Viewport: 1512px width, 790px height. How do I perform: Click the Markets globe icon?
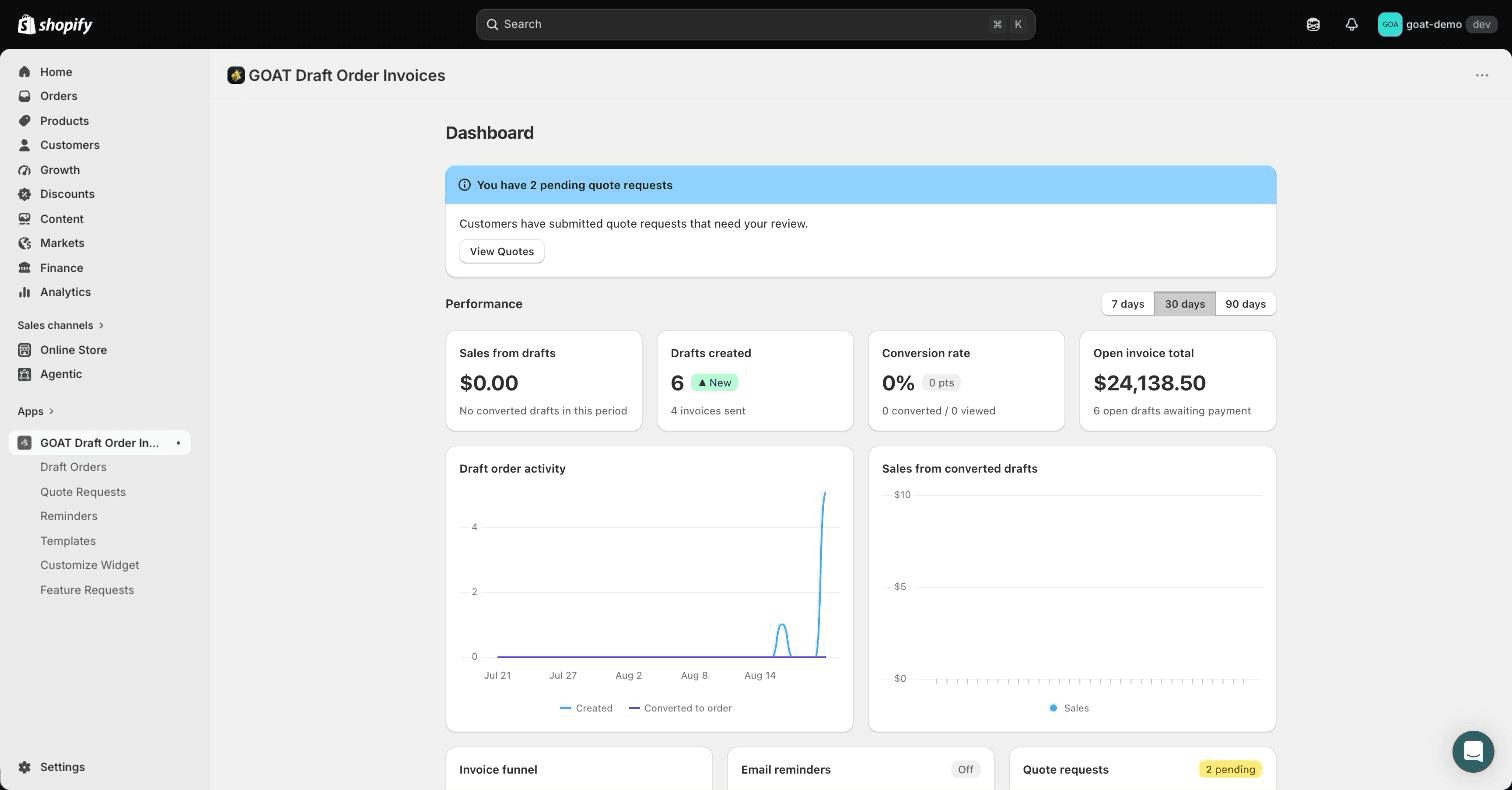[x=25, y=243]
